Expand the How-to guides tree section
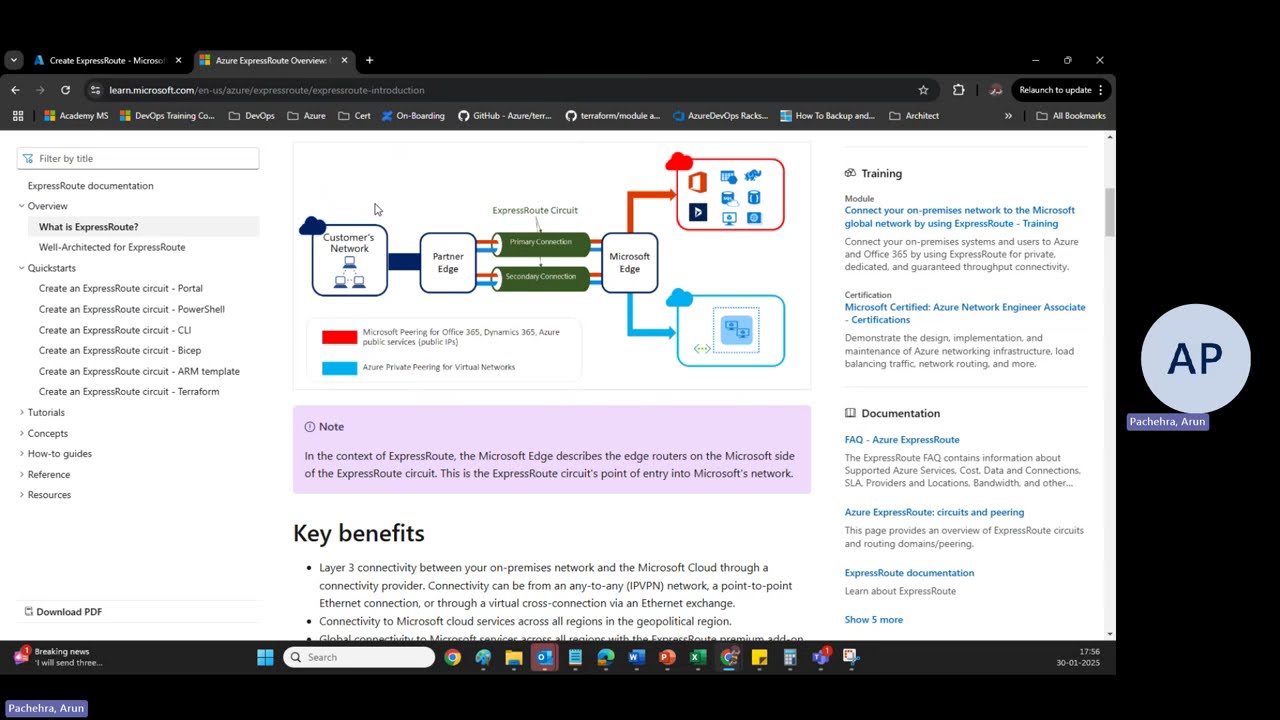The width and height of the screenshot is (1280, 720). tap(22, 454)
